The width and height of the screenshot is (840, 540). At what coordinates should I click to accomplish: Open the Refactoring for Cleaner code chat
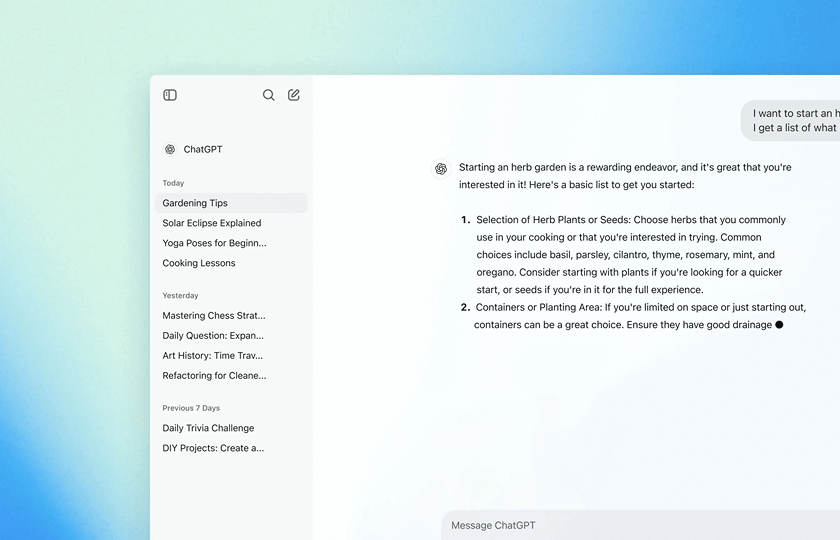point(215,376)
